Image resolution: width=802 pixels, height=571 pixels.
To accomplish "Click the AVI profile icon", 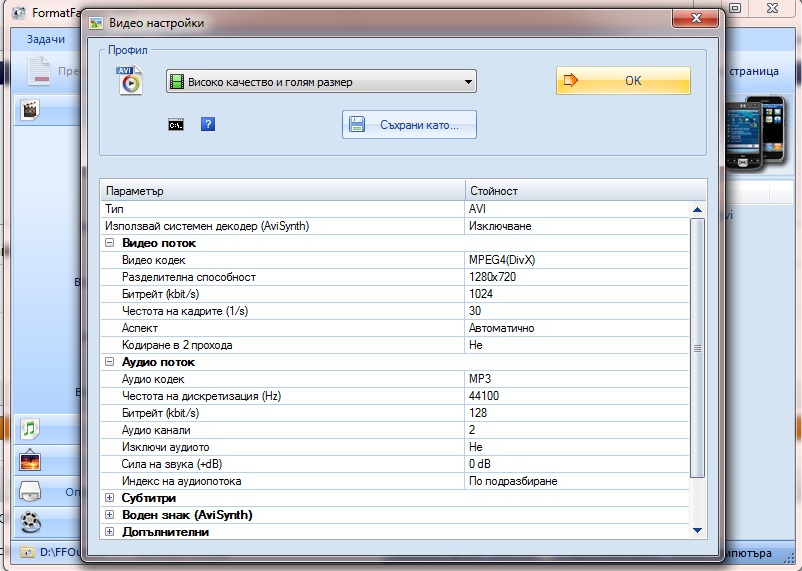I will point(130,80).
